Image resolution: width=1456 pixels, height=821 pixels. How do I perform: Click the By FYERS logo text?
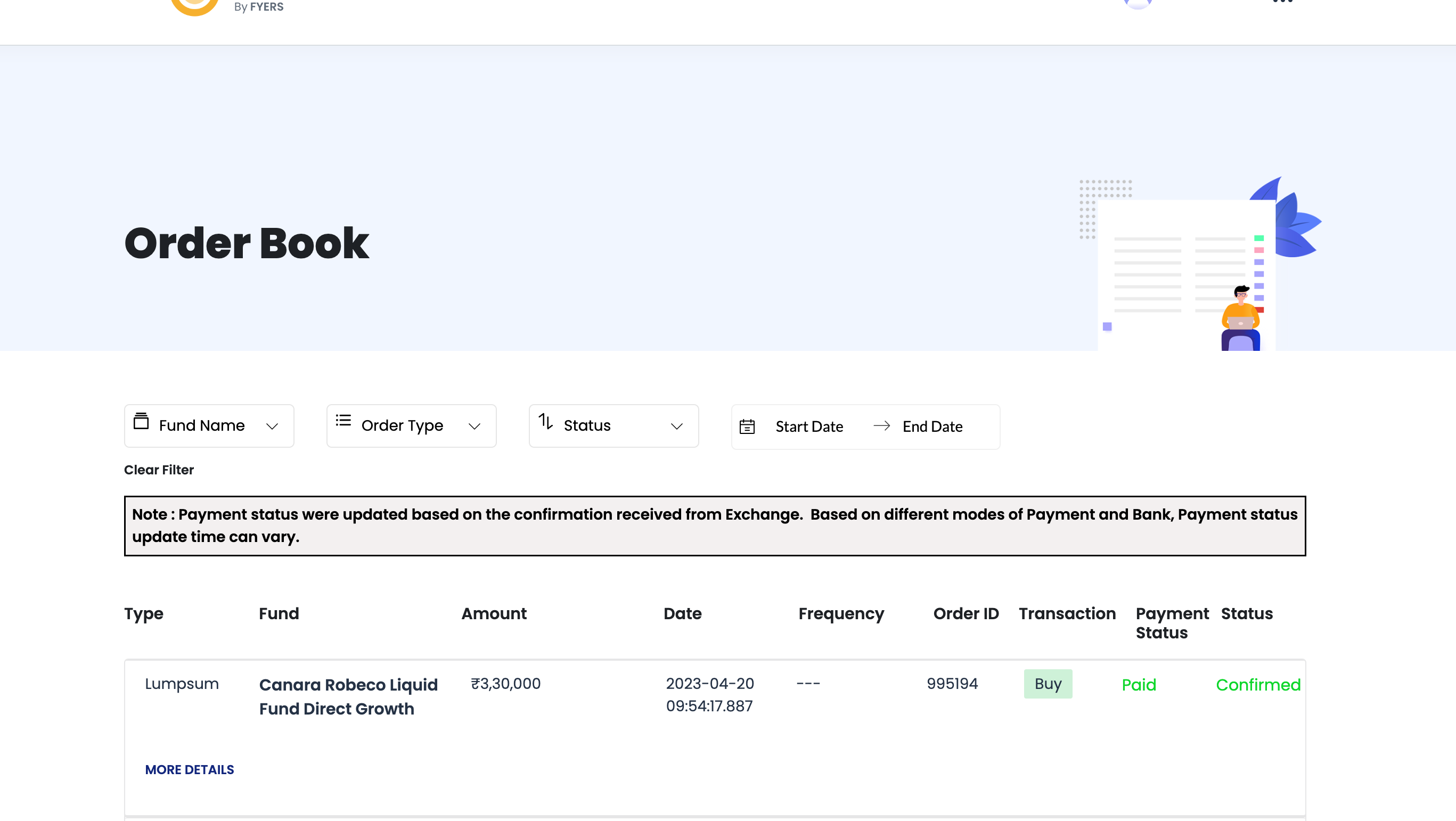click(259, 7)
